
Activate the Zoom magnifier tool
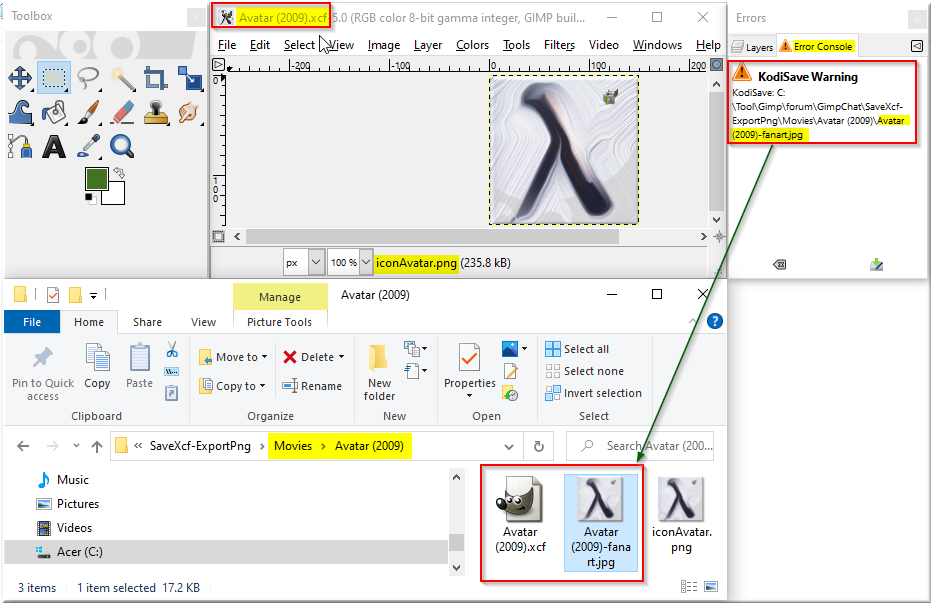122,146
